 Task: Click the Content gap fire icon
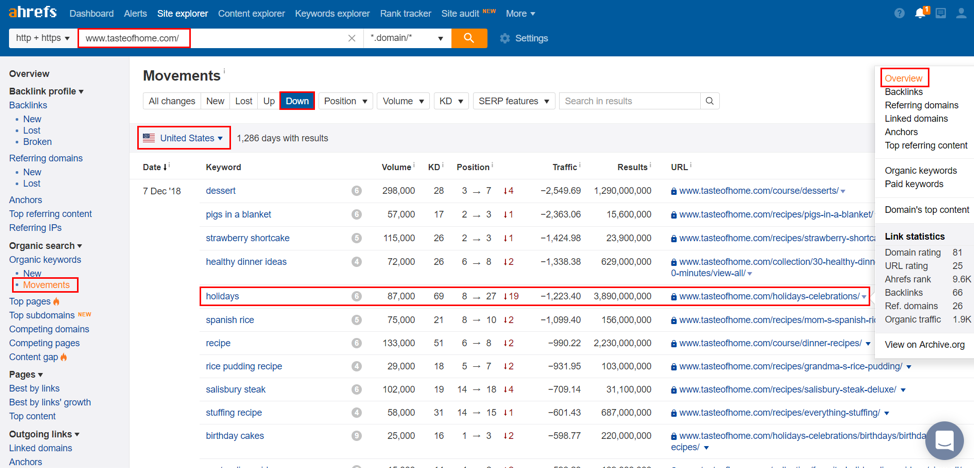(64, 357)
